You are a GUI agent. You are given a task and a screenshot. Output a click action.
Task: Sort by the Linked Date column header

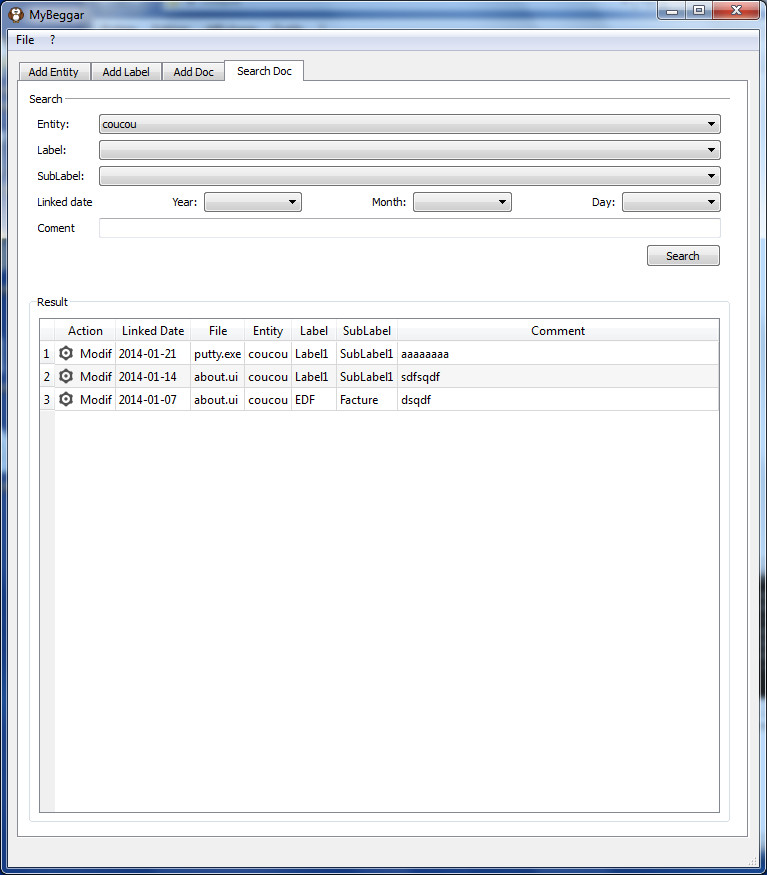(153, 330)
